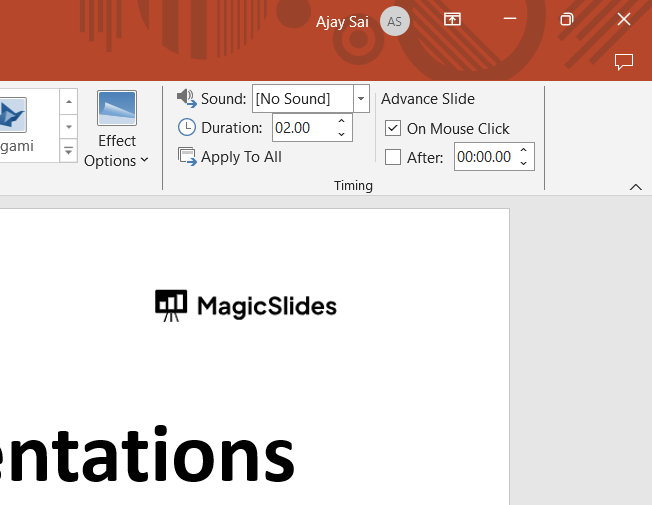Open the Sound dropdown list
Image resolution: width=652 pixels, height=505 pixels.
361,98
